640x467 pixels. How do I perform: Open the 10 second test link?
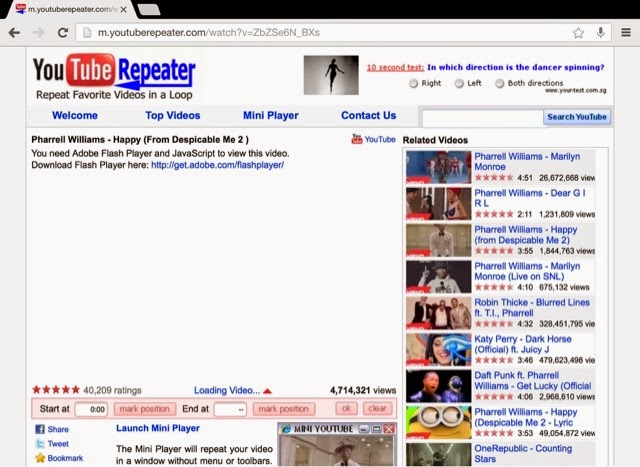point(395,67)
